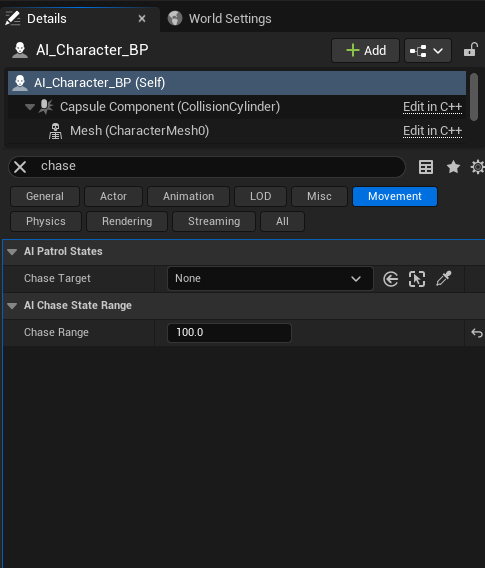
Task: Close the Details tab
Action: 142,18
